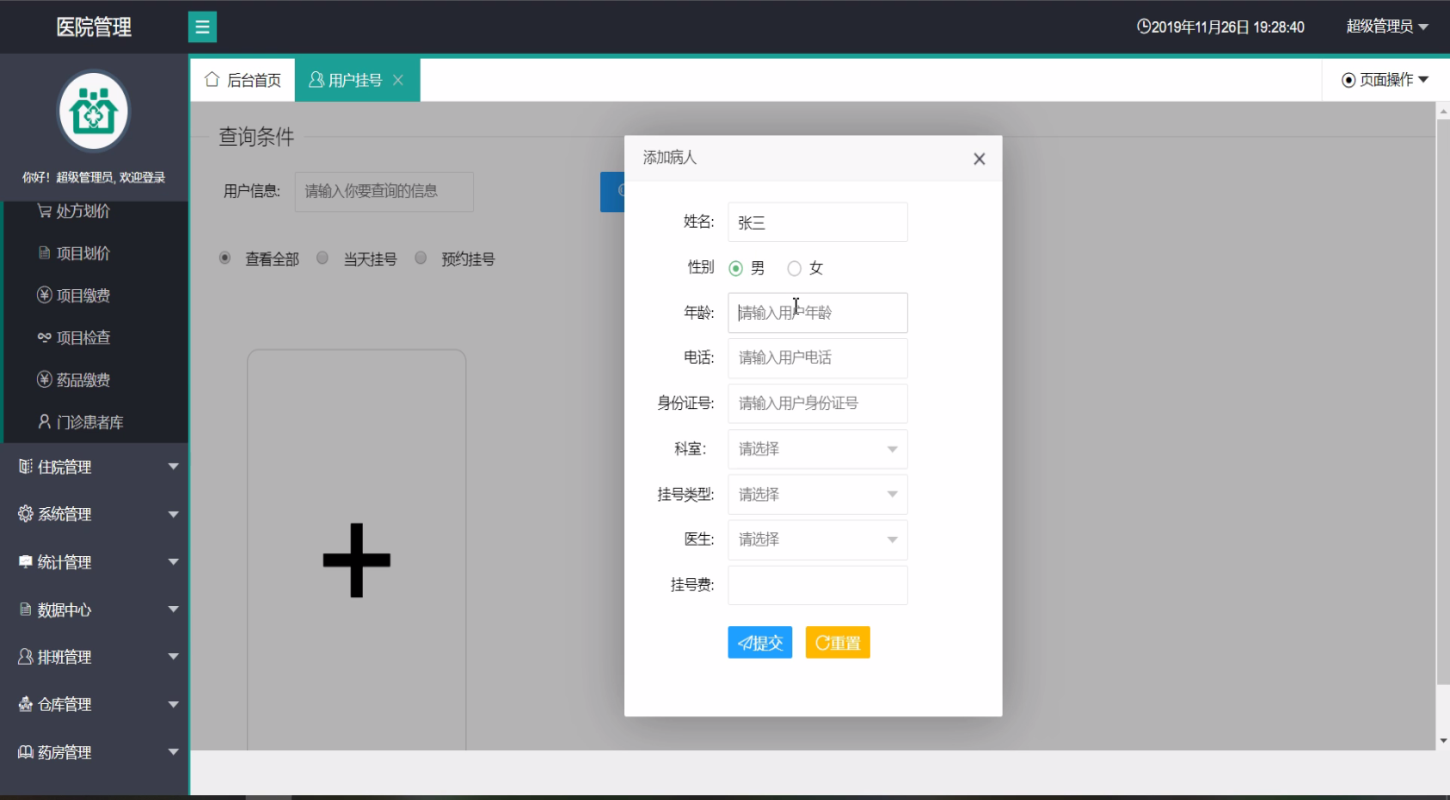Click the document icon beside 项目划价

click(x=44, y=253)
